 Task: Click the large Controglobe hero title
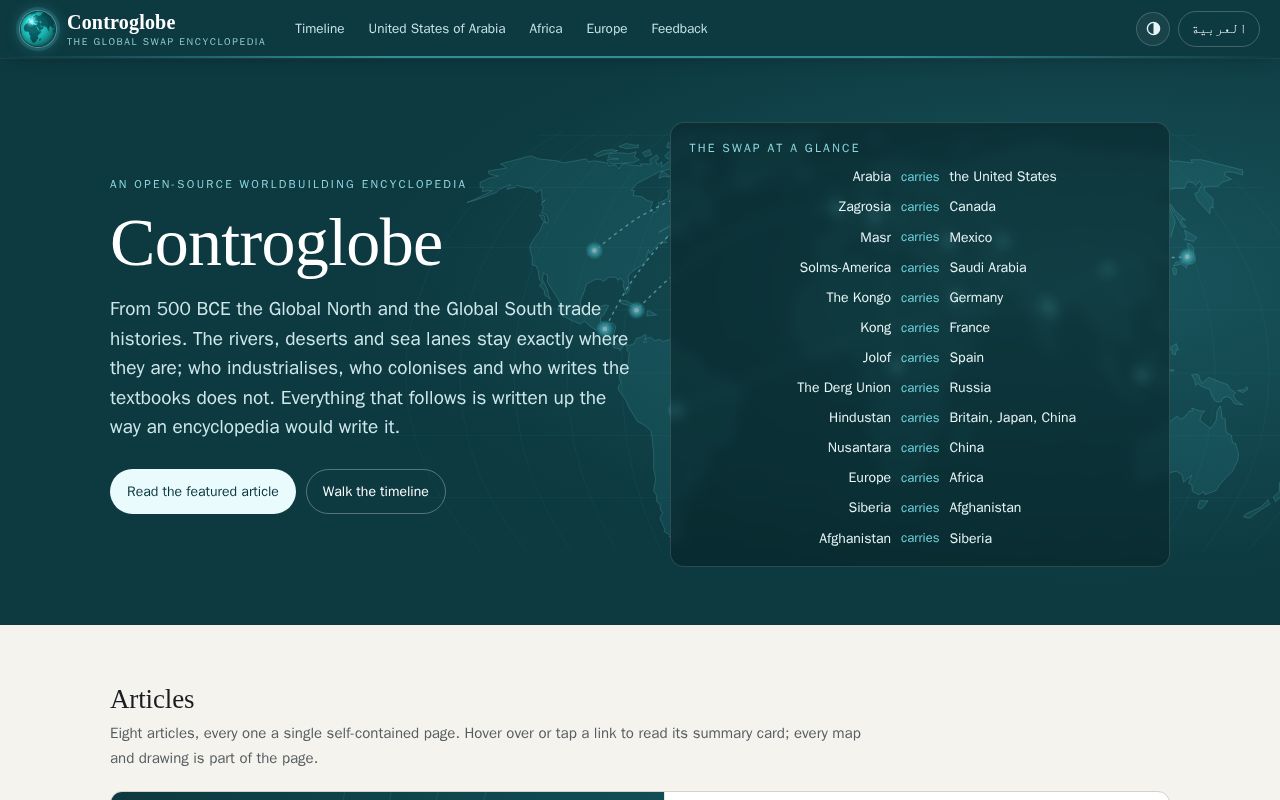point(276,243)
